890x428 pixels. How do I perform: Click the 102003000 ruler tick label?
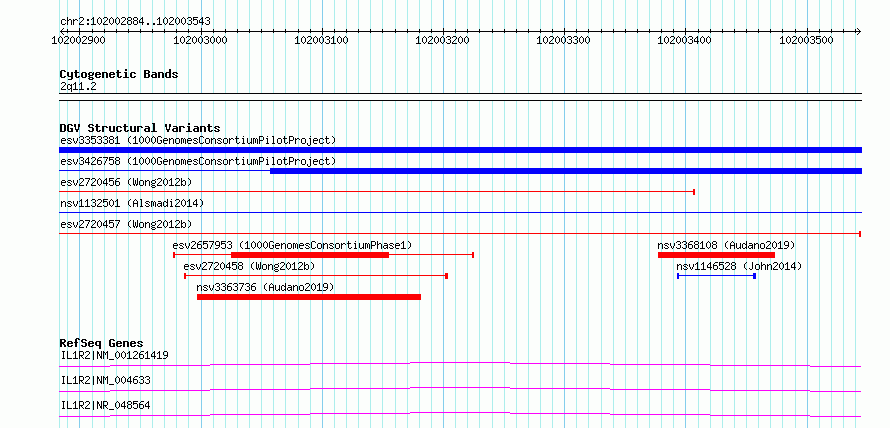click(201, 40)
